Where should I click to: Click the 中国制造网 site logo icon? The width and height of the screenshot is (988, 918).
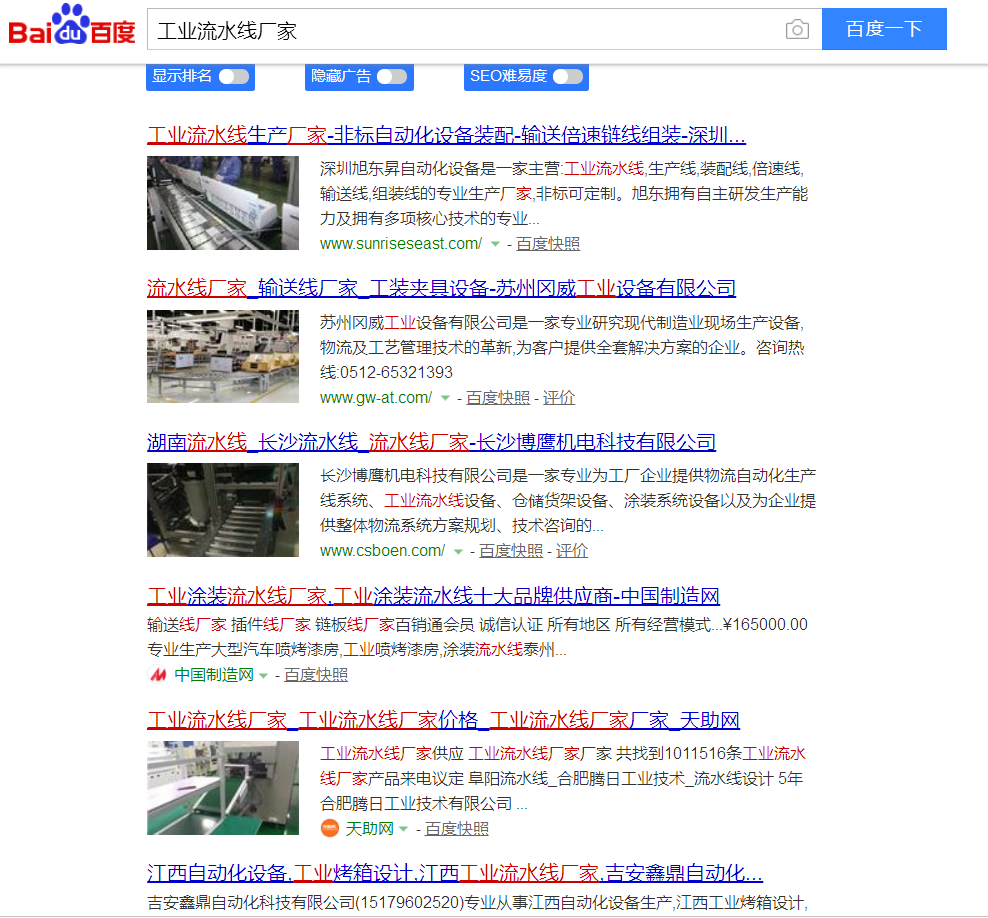(158, 675)
